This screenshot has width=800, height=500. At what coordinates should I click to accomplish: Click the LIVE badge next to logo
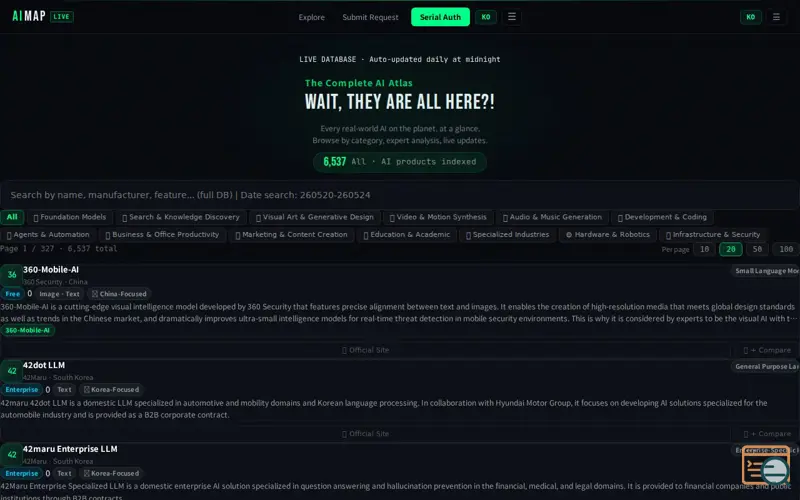[62, 17]
